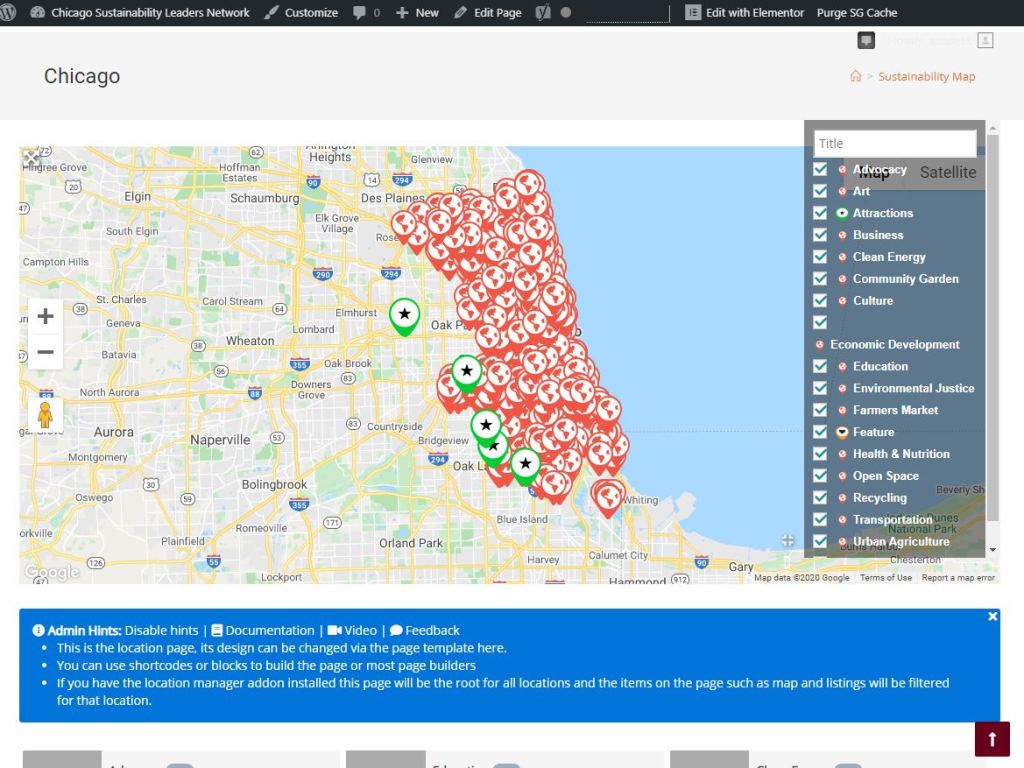This screenshot has width=1024, height=768.
Task: Open Customize from the admin bar
Action: coord(301,13)
